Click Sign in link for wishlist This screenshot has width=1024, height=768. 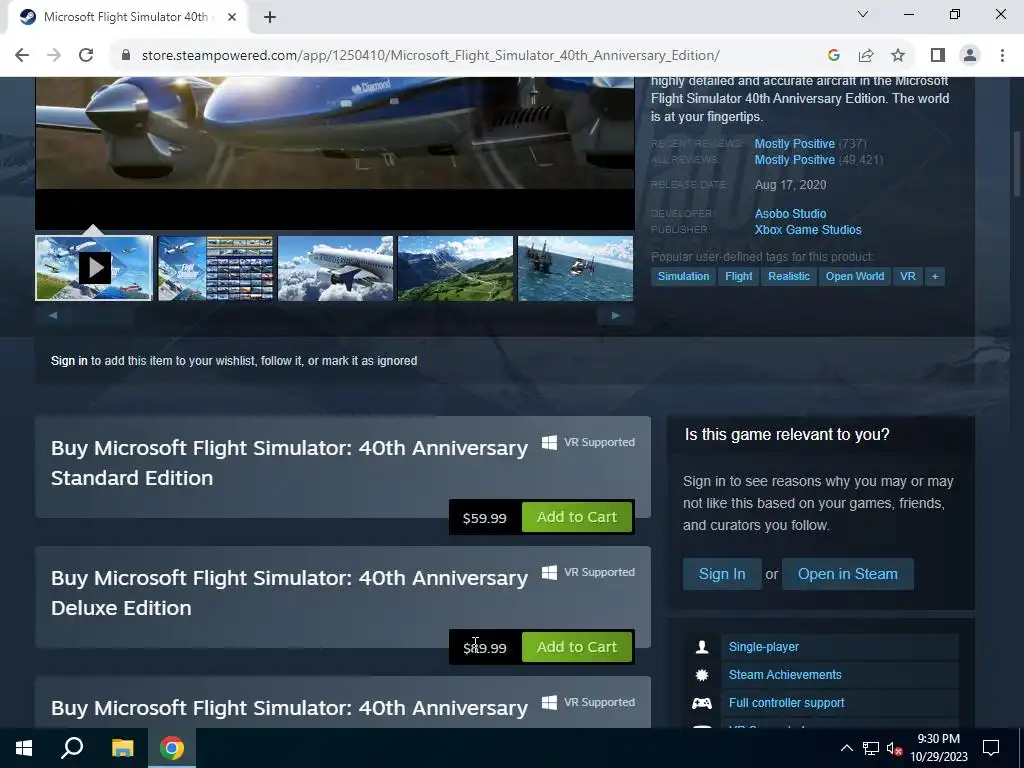click(69, 360)
